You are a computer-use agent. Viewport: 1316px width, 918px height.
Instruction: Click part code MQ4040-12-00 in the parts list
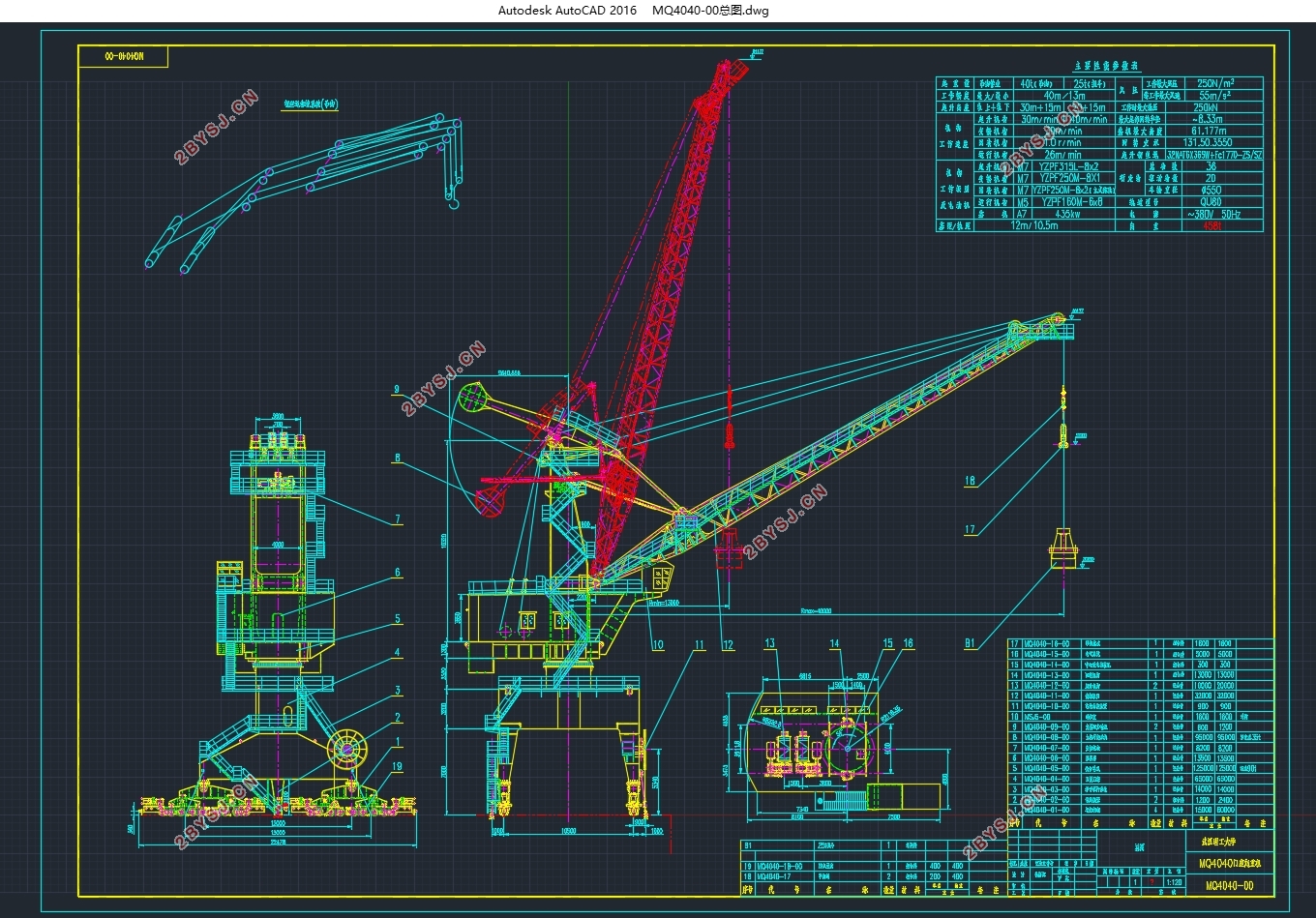coord(1046,686)
